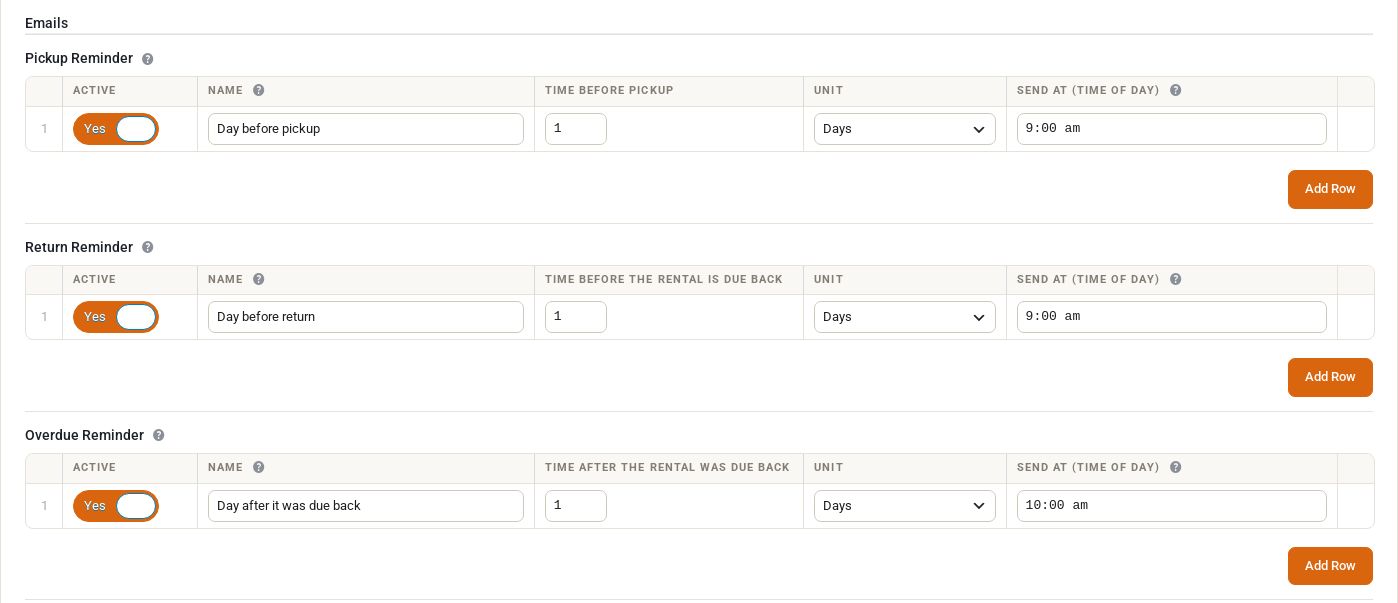Open the Pickup Reminder unit dropdown

(905, 129)
